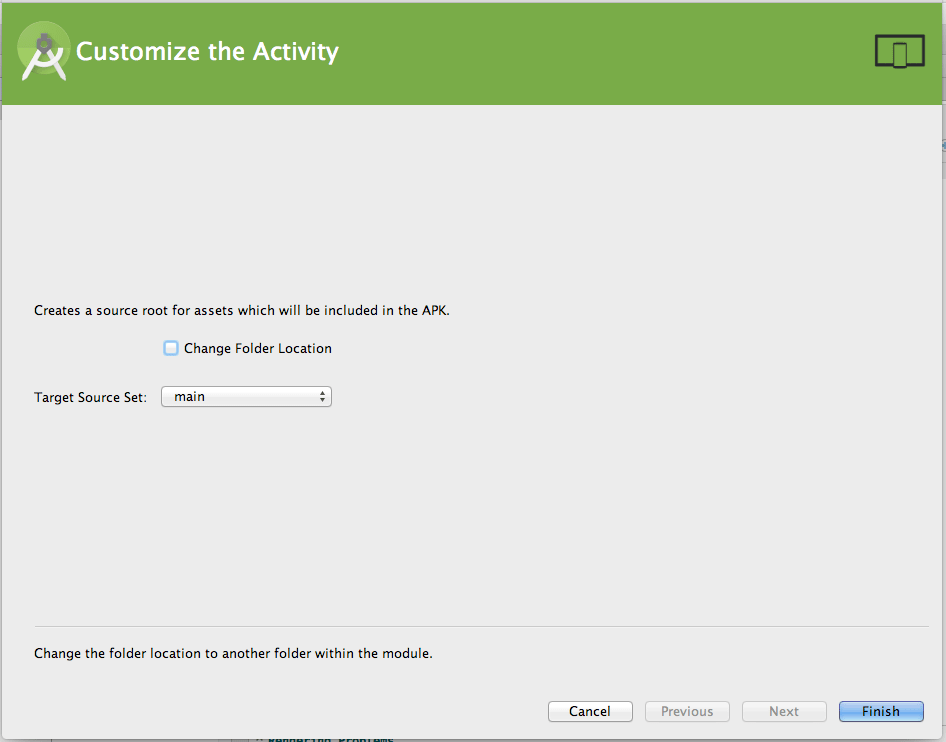Click the phone and tablet form-factor icon
This screenshot has width=946, height=742.
(900, 51)
